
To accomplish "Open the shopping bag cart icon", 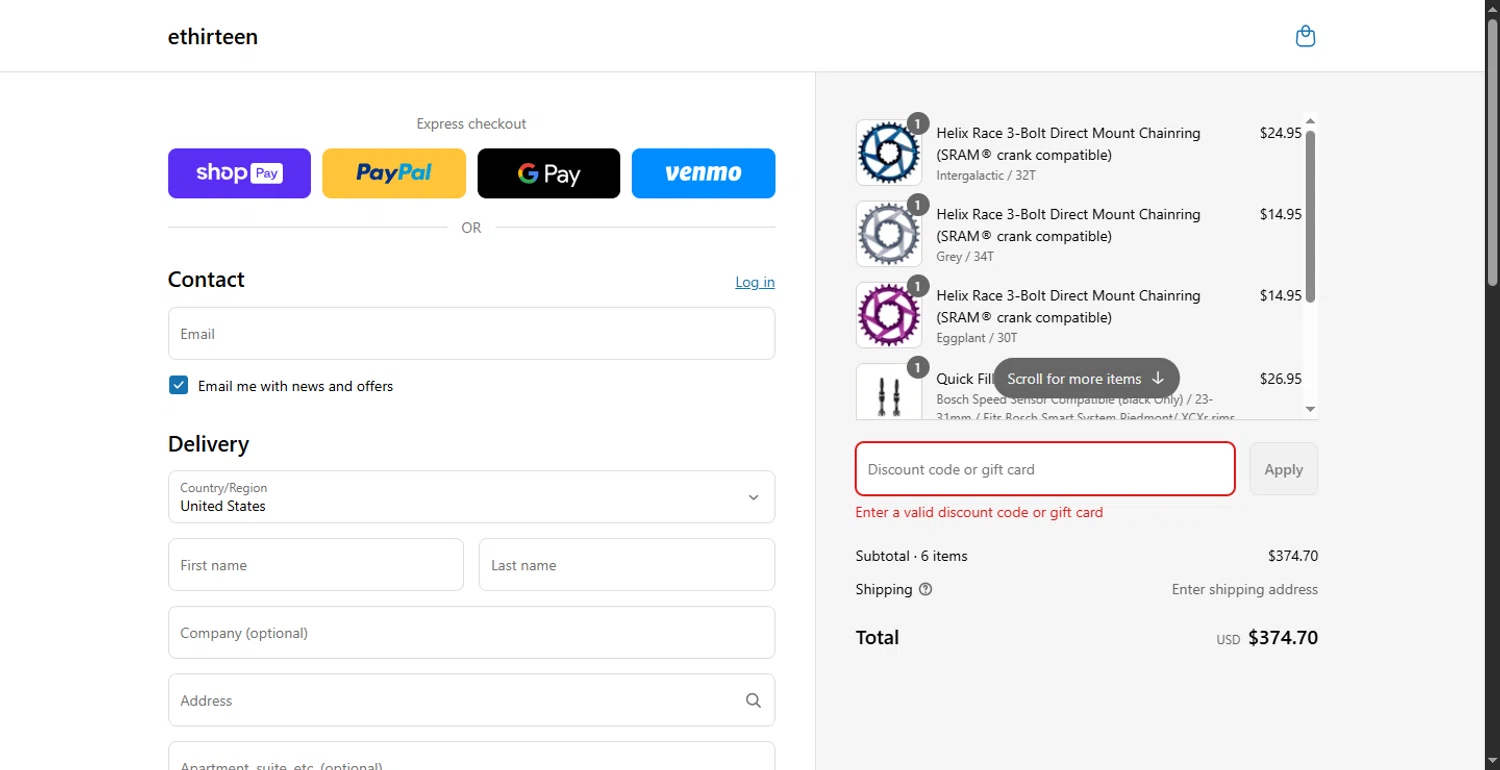I will click(1305, 37).
